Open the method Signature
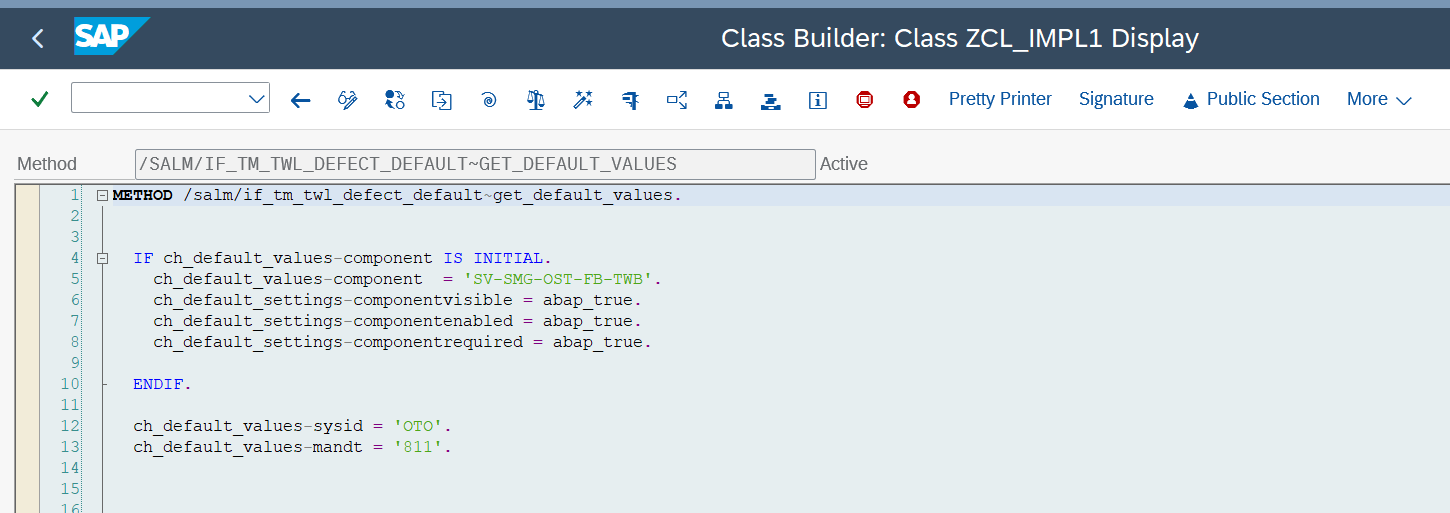This screenshot has width=1450, height=513. (1116, 99)
